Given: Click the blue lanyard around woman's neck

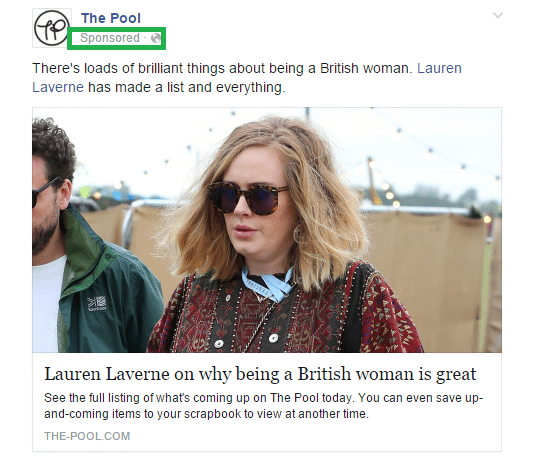Looking at the screenshot, I should tap(268, 284).
